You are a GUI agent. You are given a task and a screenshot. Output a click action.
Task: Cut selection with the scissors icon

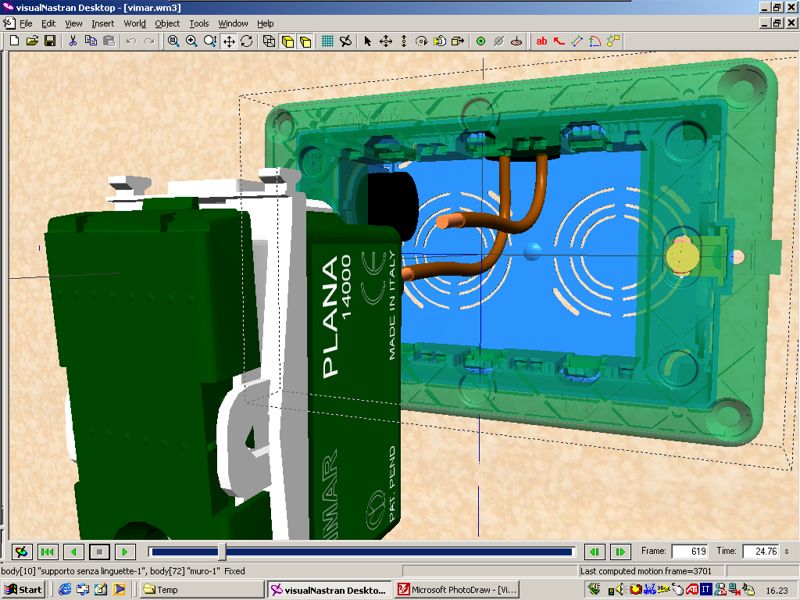73,41
